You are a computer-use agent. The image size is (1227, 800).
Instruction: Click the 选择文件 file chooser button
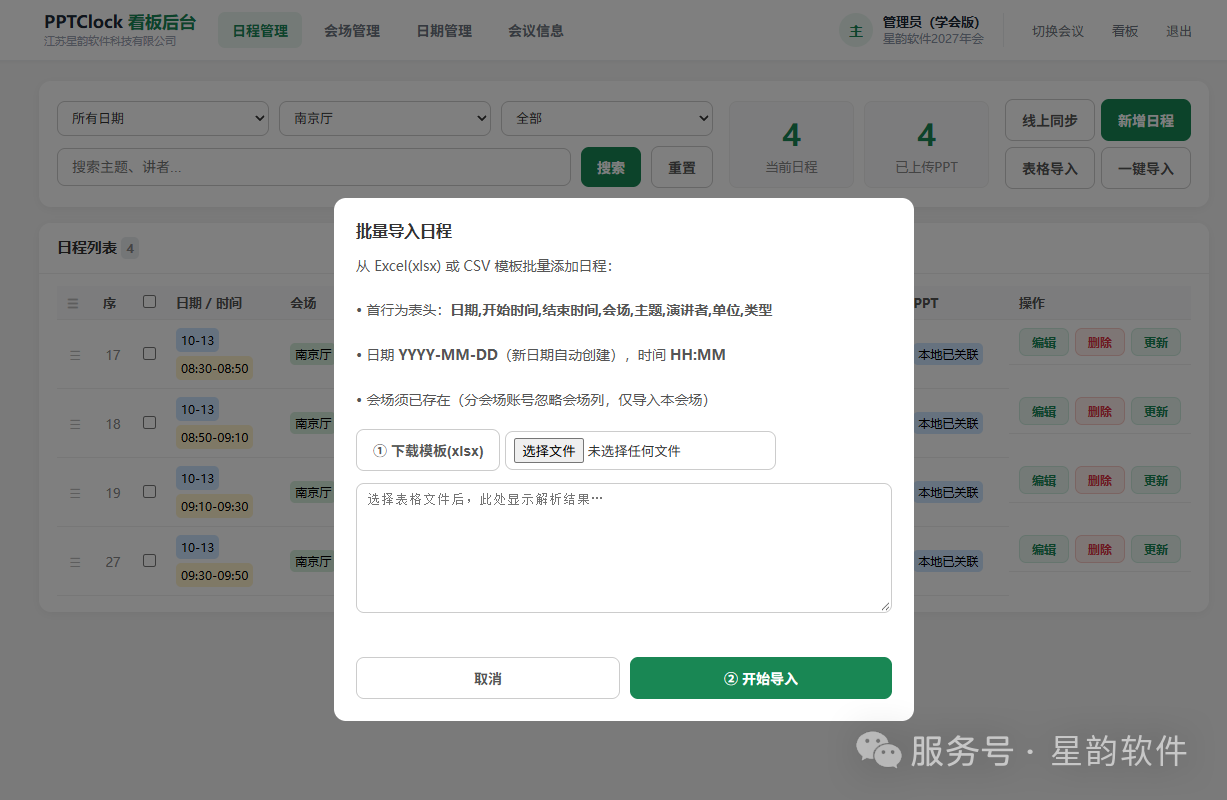pos(549,451)
